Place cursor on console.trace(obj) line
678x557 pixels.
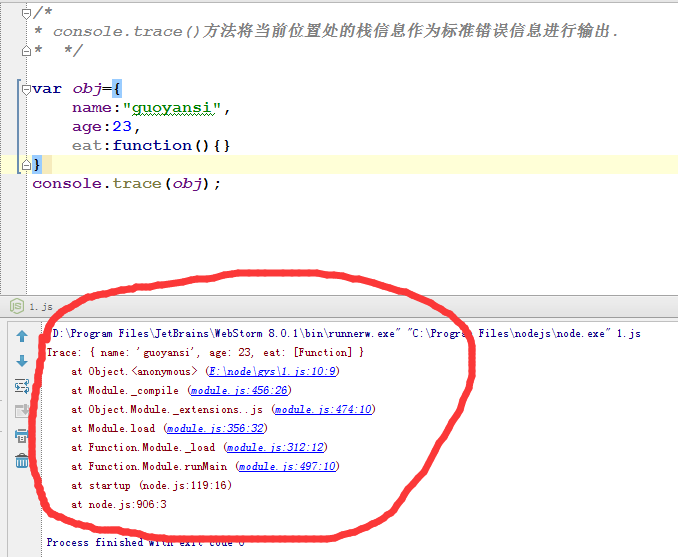pos(126,184)
